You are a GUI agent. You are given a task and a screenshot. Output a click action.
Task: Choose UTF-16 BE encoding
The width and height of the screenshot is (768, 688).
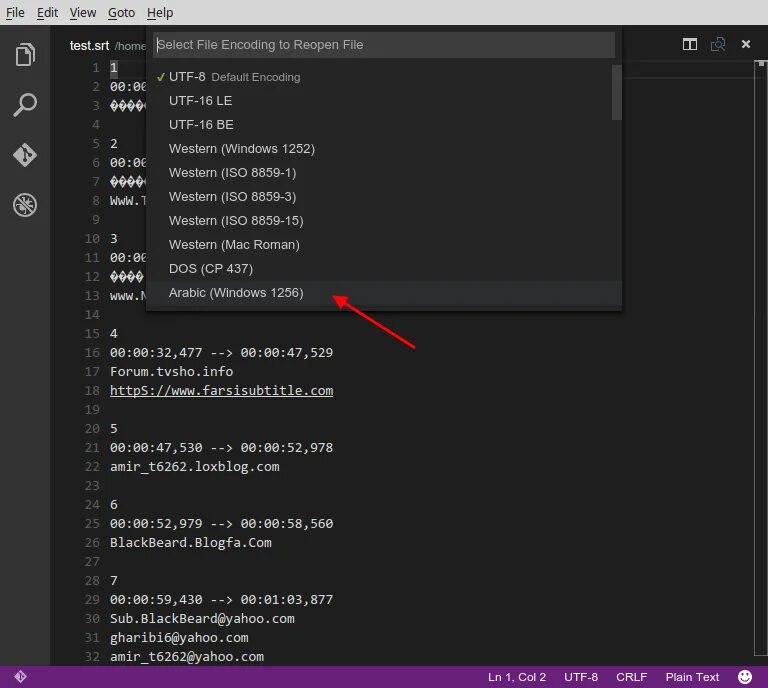(x=384, y=125)
